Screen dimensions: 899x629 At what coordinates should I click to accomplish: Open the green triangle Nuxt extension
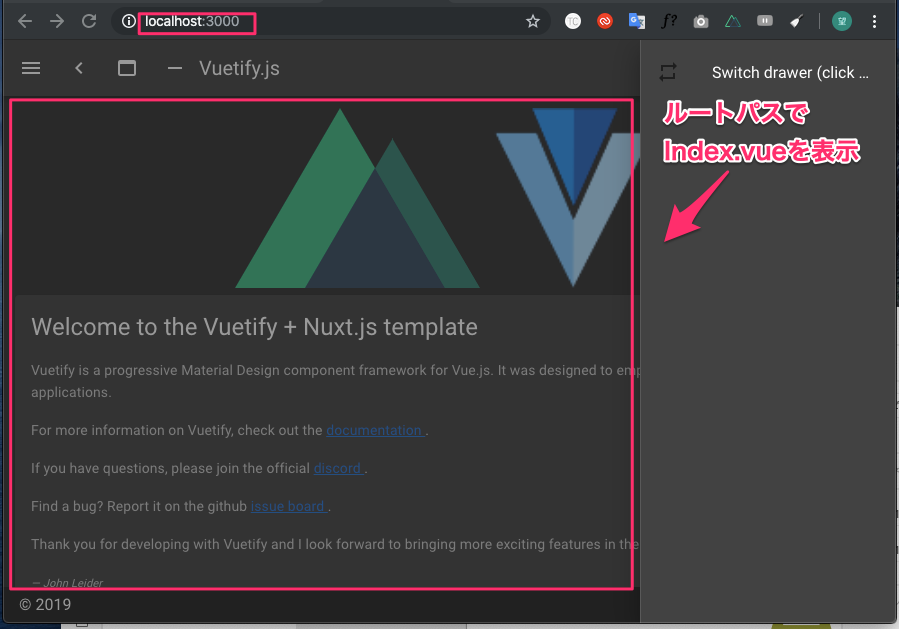(733, 22)
